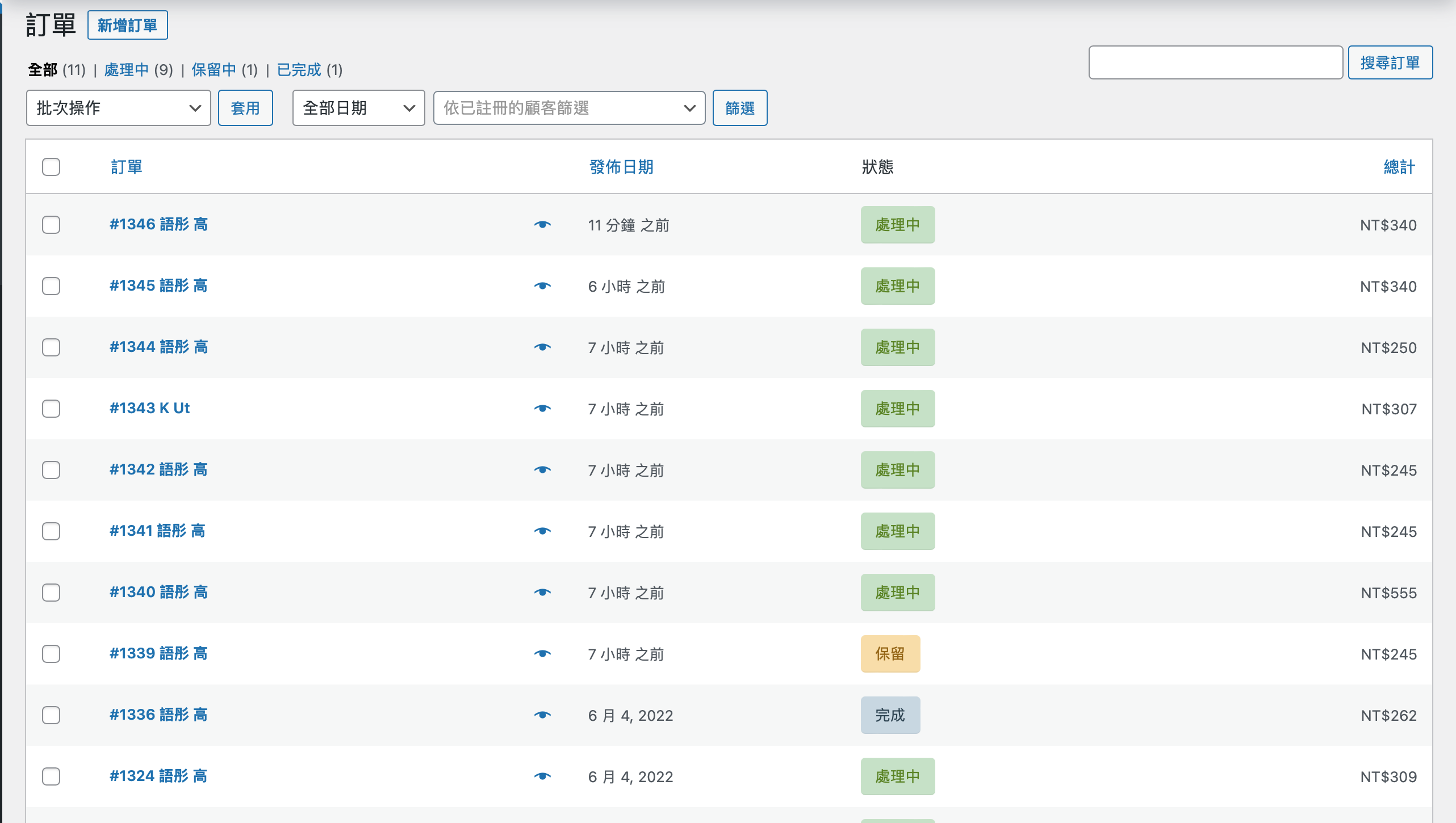Focus the order search text field
Image resolution: width=1456 pixels, height=823 pixels.
1215,62
